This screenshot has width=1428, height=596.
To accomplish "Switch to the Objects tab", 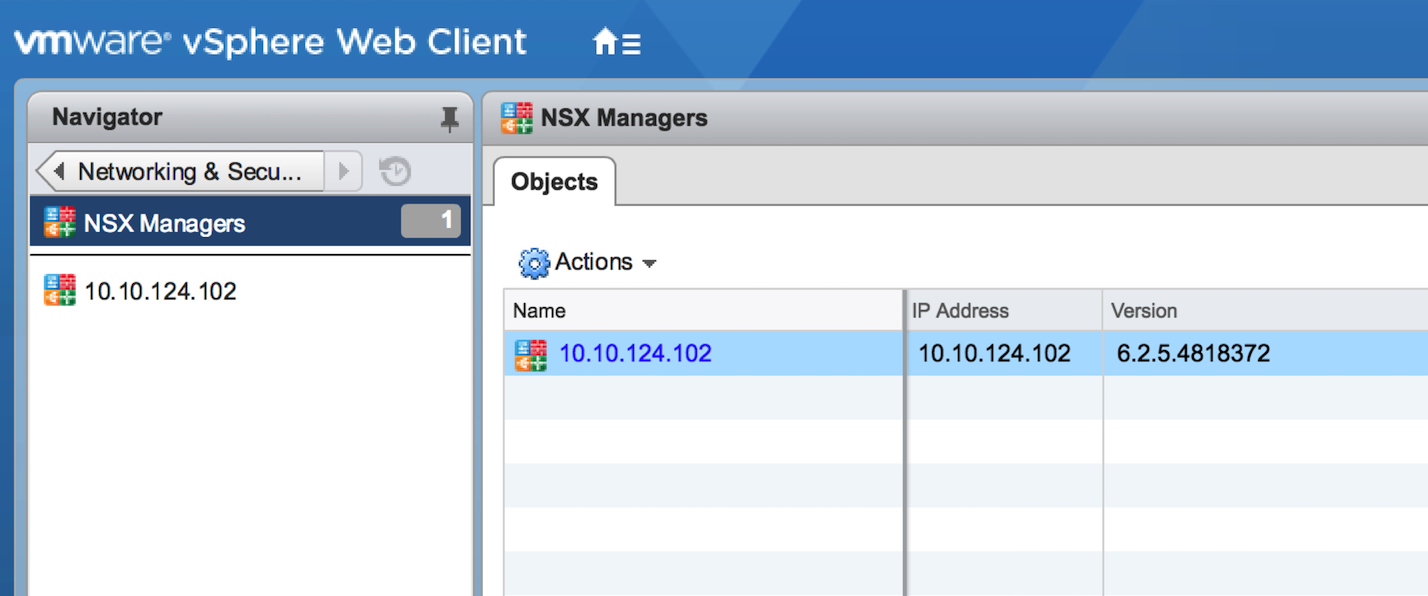I will [x=554, y=182].
